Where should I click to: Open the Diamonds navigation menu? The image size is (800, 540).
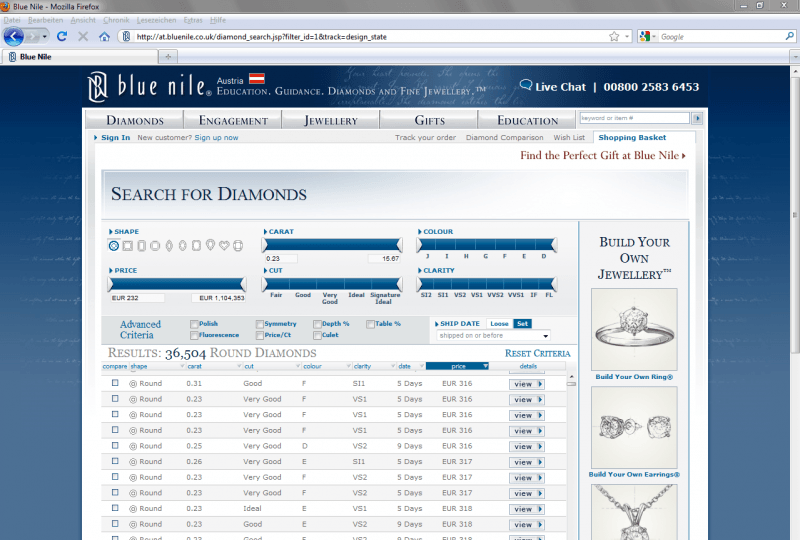tap(135, 120)
